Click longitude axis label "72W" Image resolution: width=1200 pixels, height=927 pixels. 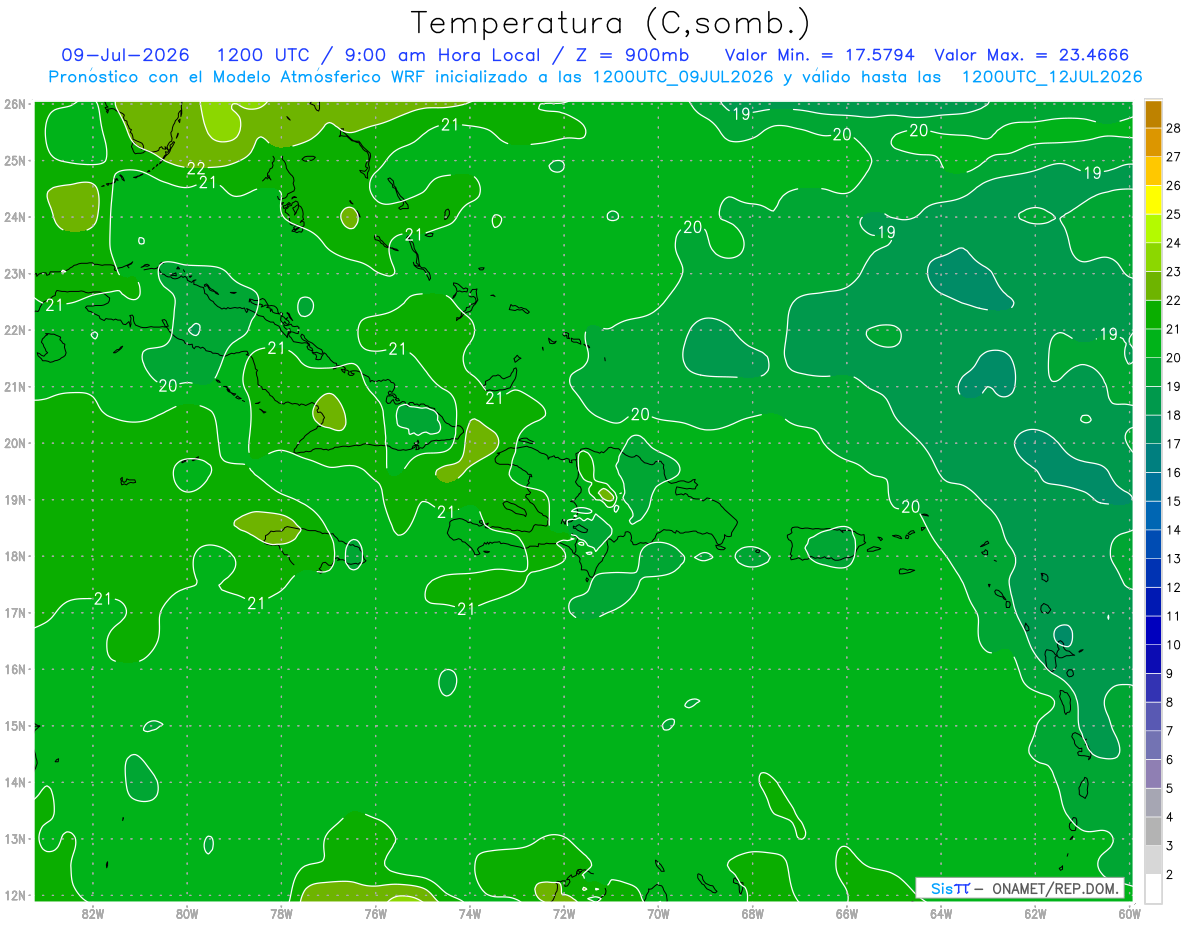tap(564, 913)
